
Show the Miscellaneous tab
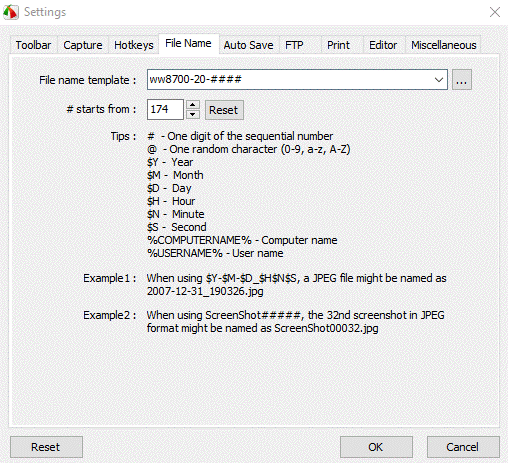pyautogui.click(x=444, y=45)
